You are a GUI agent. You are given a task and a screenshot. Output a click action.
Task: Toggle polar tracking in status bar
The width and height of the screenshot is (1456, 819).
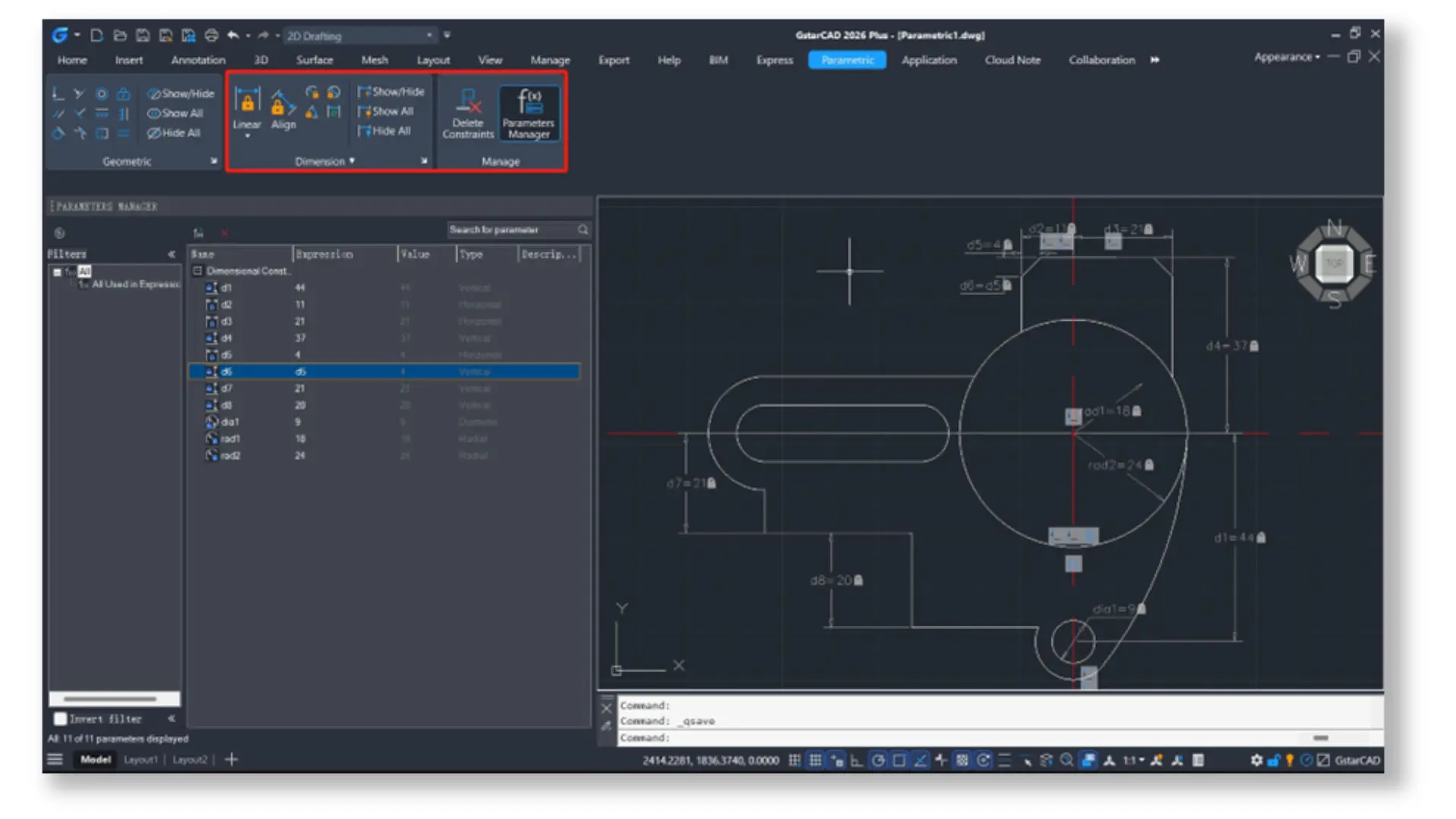pyautogui.click(x=877, y=760)
